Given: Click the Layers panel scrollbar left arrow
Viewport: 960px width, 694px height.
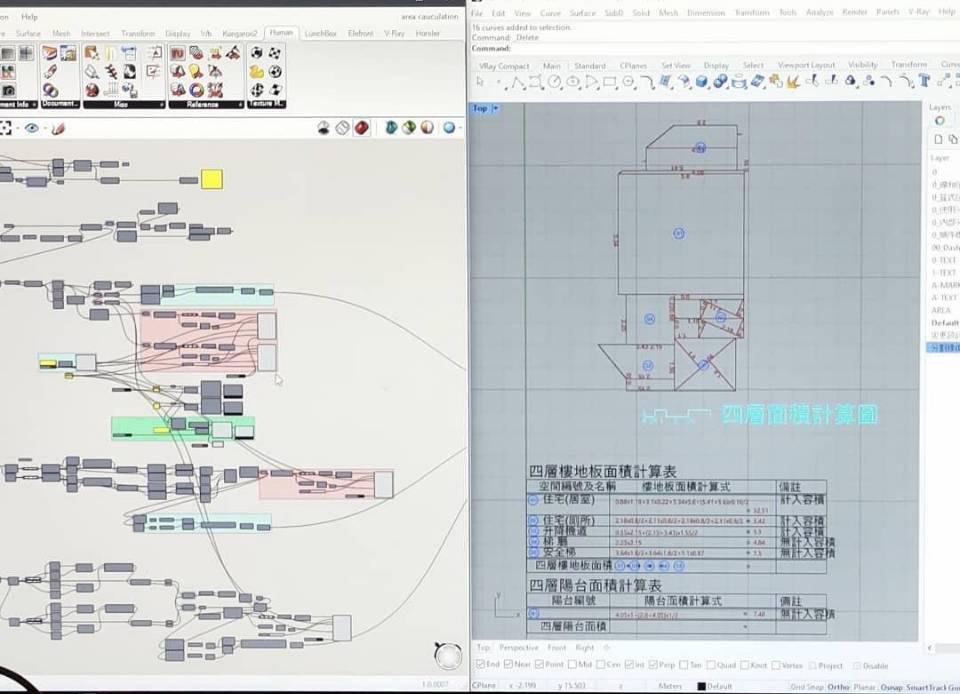Looking at the screenshot, I should coord(931,647).
